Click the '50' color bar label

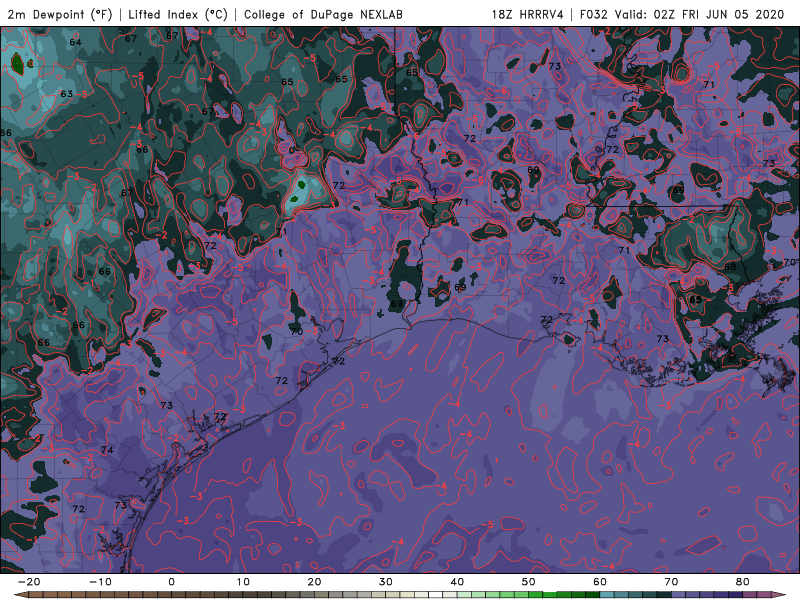point(529,582)
